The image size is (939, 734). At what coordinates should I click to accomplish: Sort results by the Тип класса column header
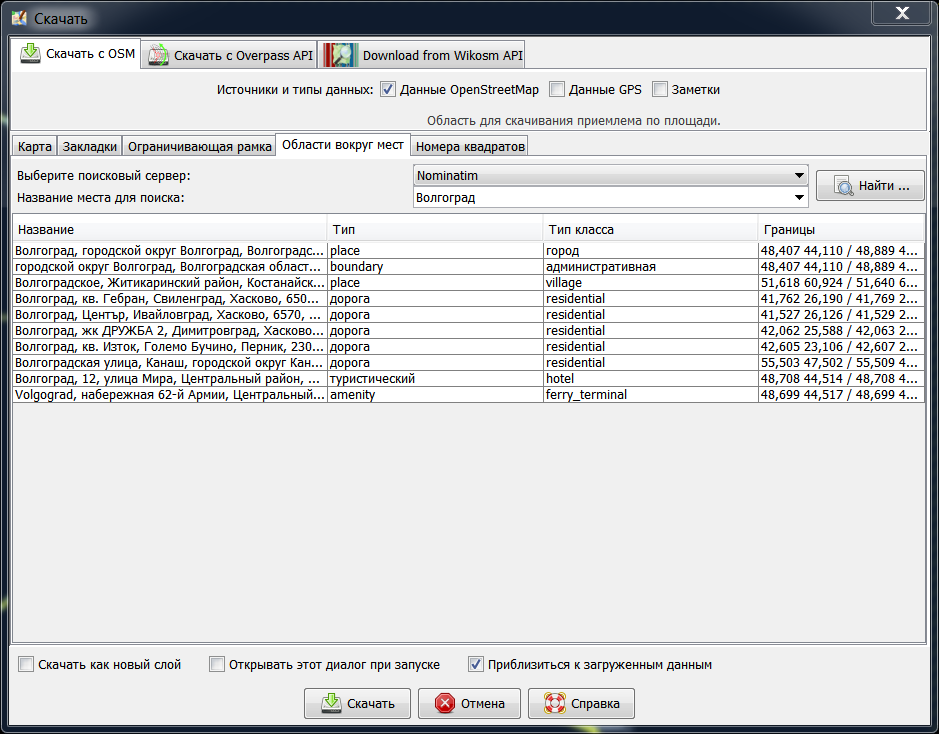[650, 229]
